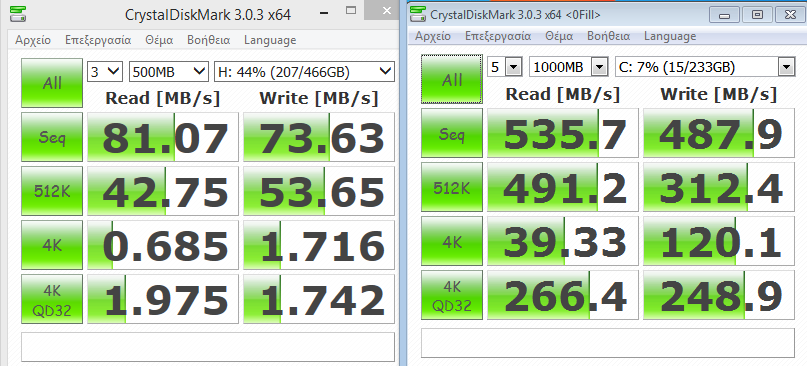Close the 0Fill CrystalDiskMark window

pyautogui.click(x=790, y=15)
